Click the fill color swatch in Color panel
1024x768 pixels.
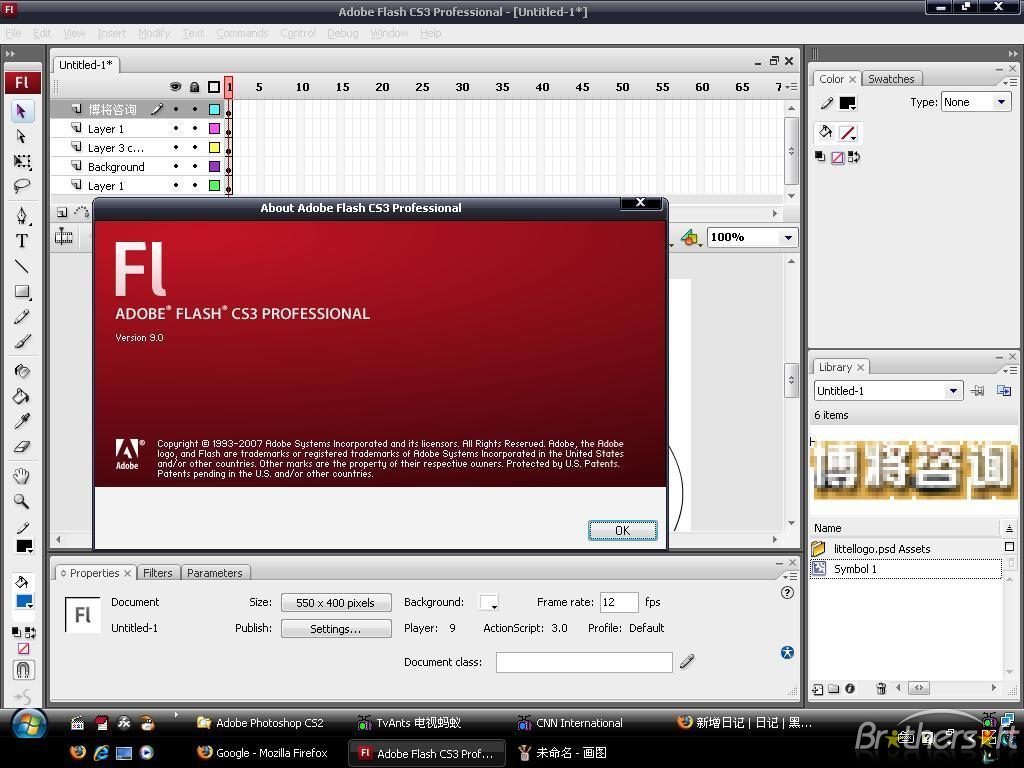[846, 132]
